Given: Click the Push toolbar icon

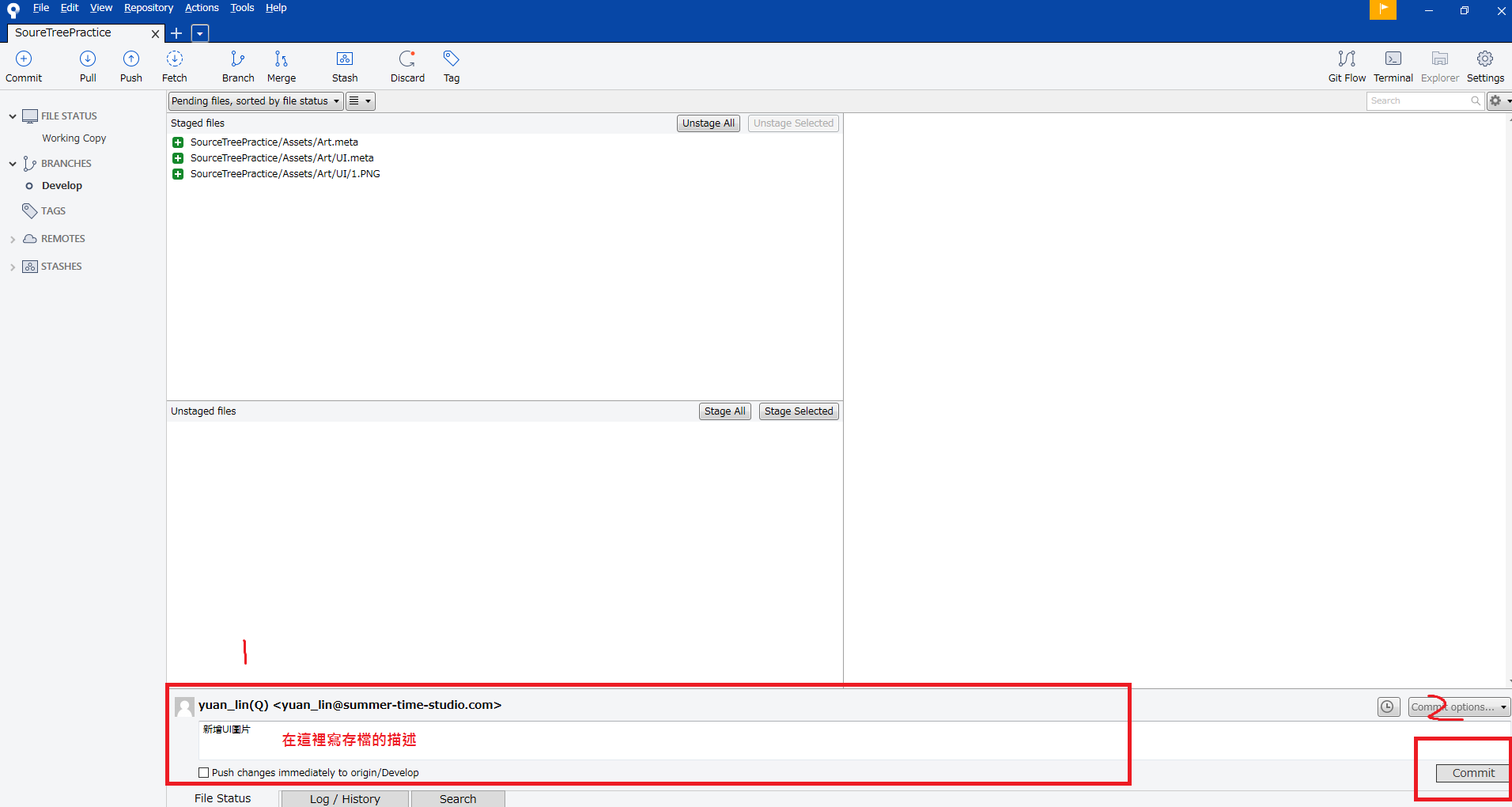Looking at the screenshot, I should point(131,59).
